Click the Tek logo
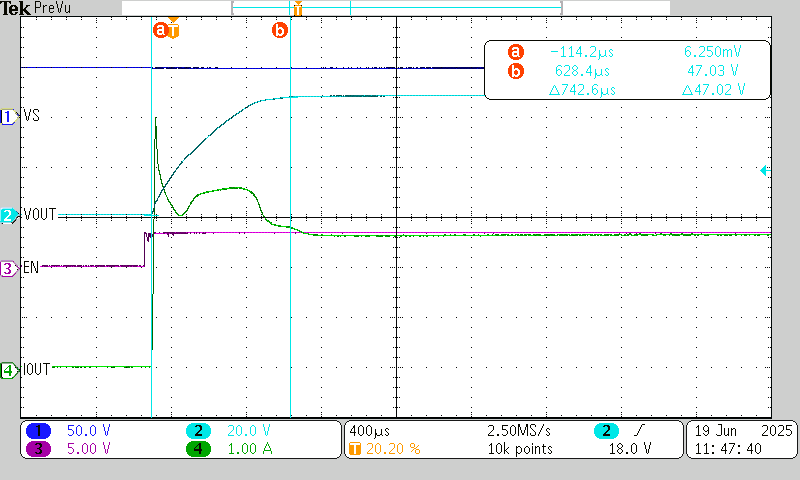800x480 pixels. (x=15, y=8)
